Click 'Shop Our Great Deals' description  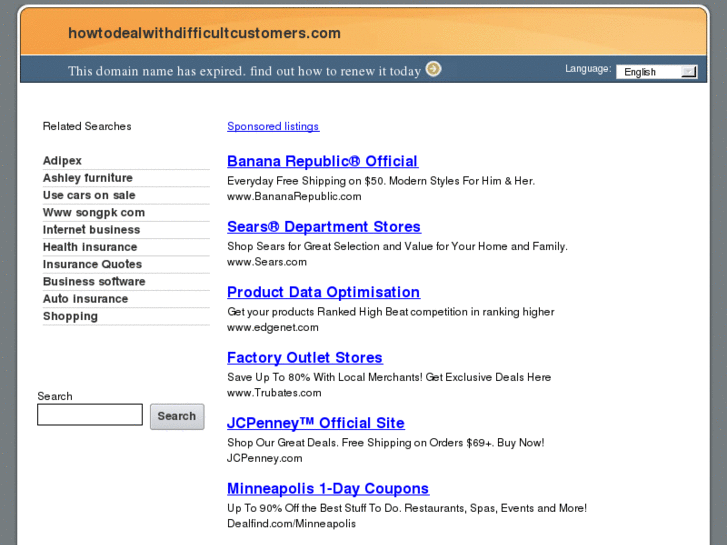(x=386, y=442)
